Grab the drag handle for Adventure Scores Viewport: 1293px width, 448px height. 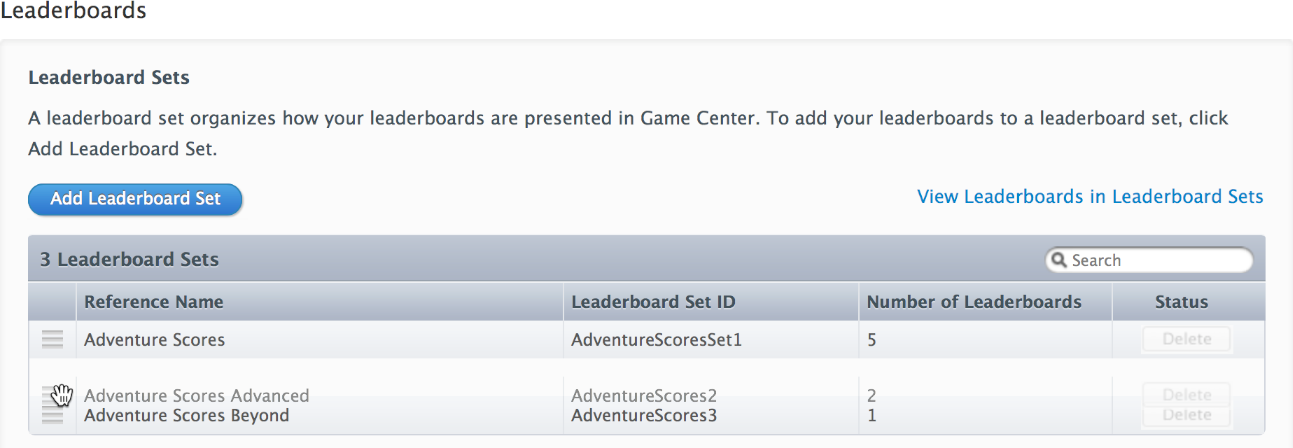click(x=52, y=340)
